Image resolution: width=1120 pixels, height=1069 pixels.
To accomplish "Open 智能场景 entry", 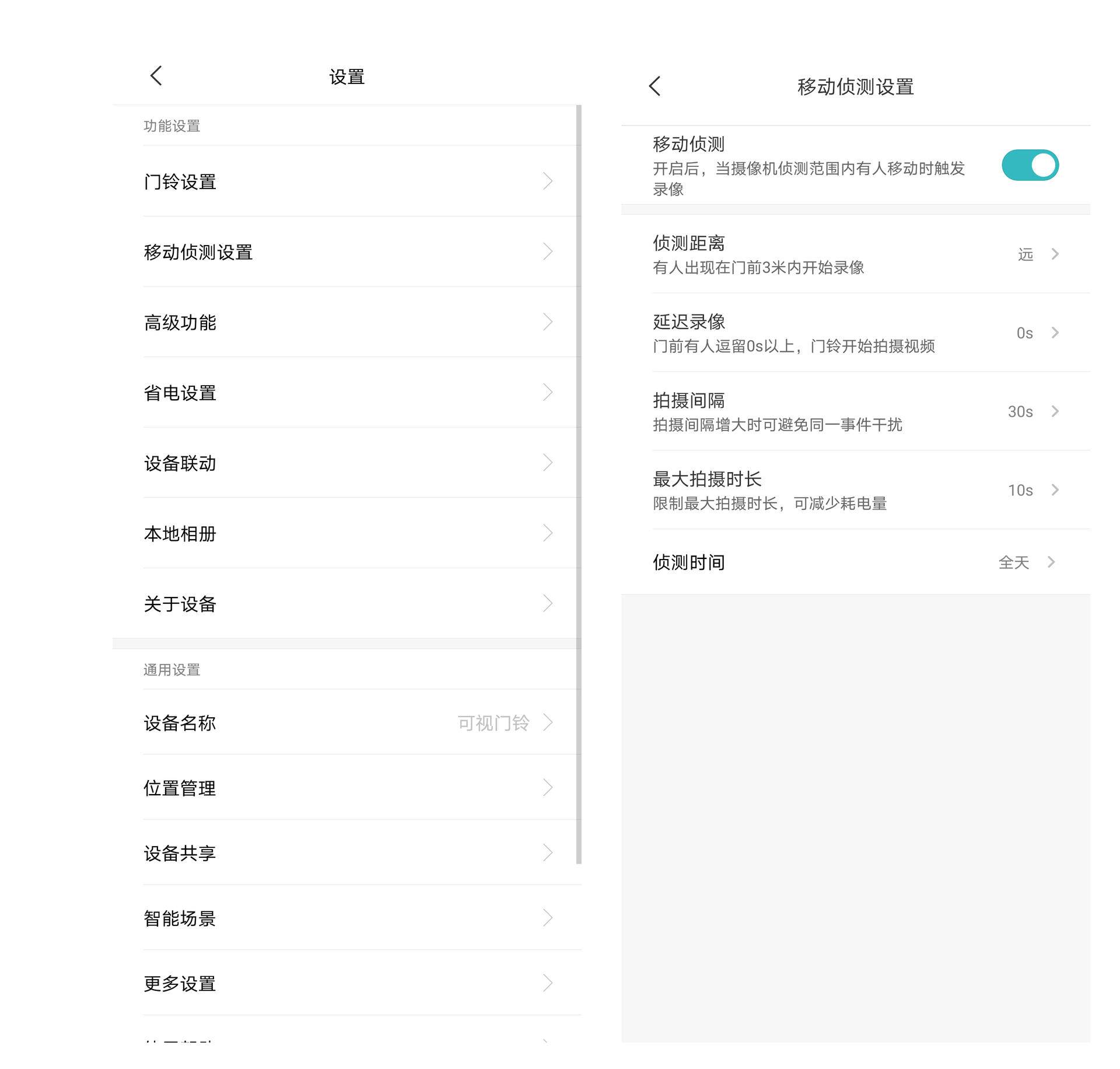I will (x=180, y=918).
